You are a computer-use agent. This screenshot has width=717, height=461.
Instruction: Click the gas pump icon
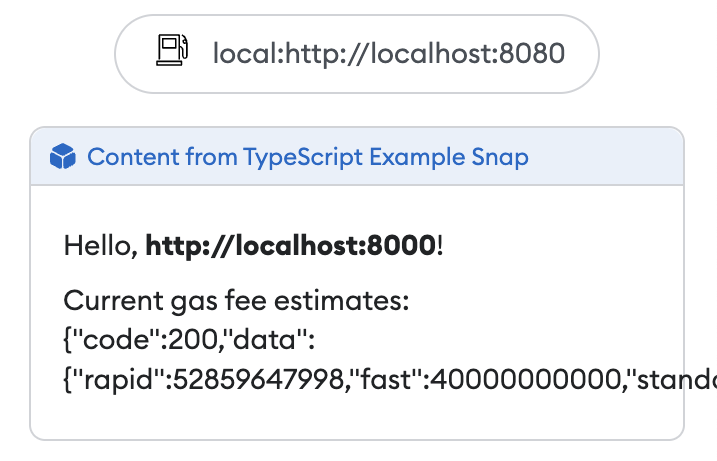172,52
